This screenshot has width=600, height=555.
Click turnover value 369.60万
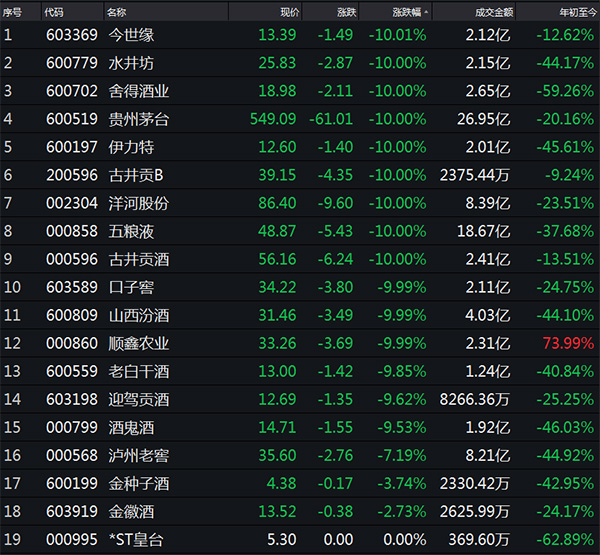pos(479,539)
